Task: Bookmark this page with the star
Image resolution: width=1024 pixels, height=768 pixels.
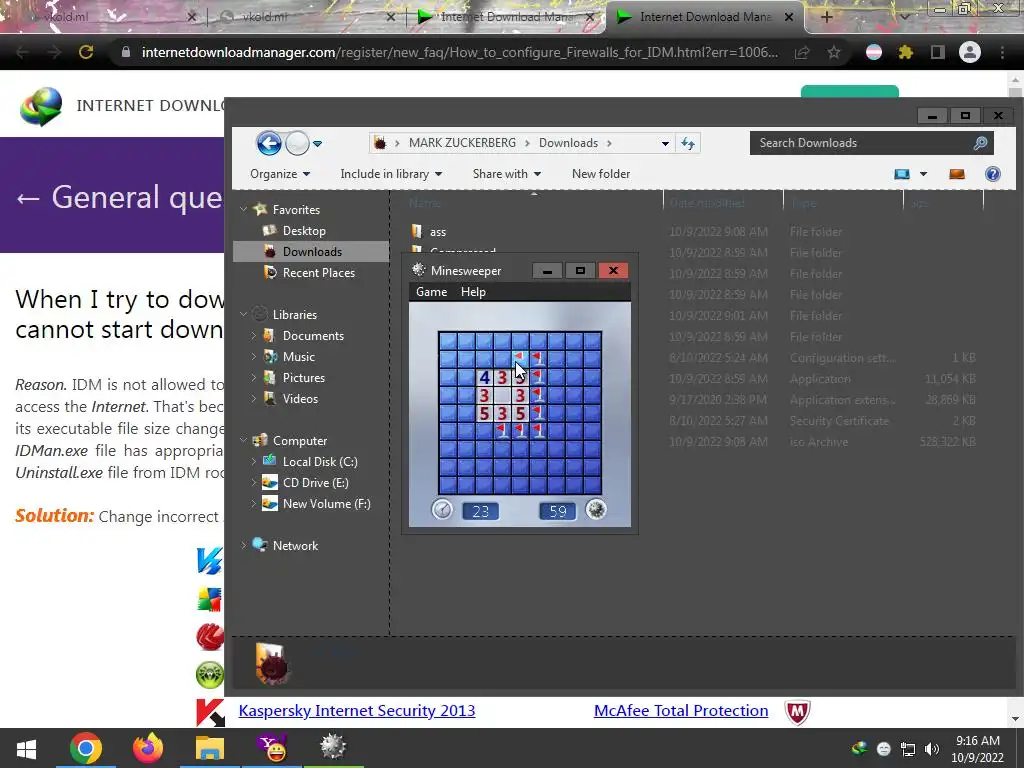Action: 834,52
